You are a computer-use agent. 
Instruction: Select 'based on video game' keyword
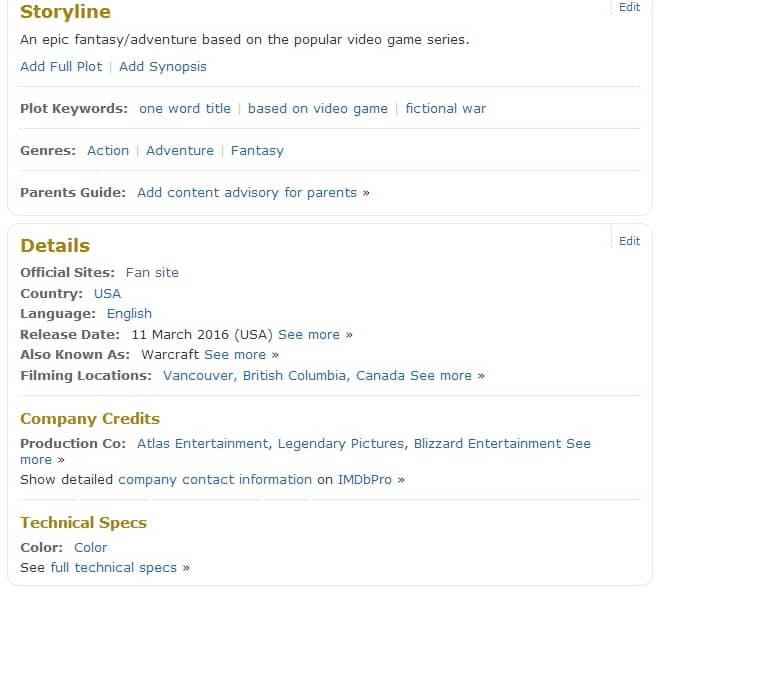point(317,109)
